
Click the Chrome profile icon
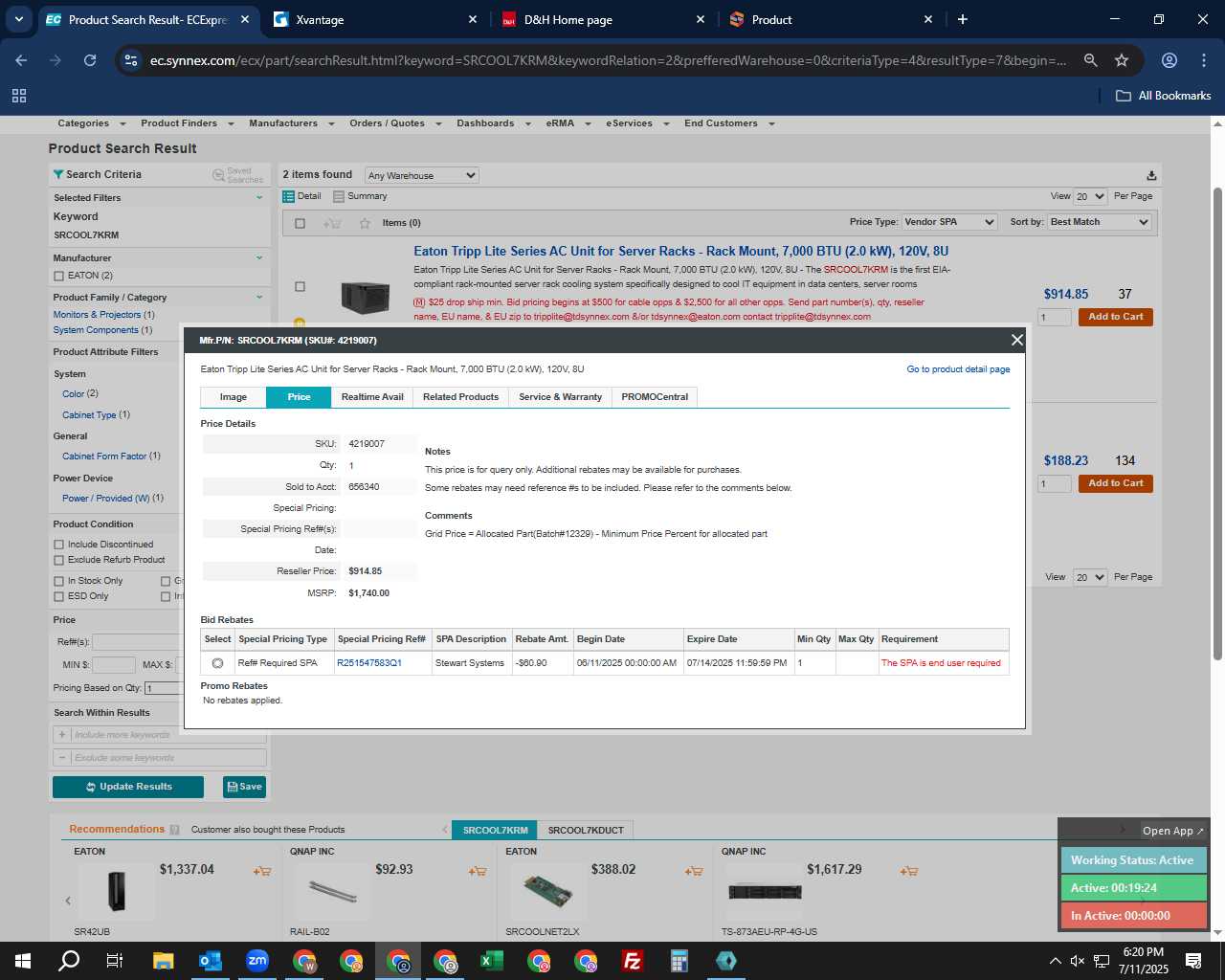[1169, 60]
